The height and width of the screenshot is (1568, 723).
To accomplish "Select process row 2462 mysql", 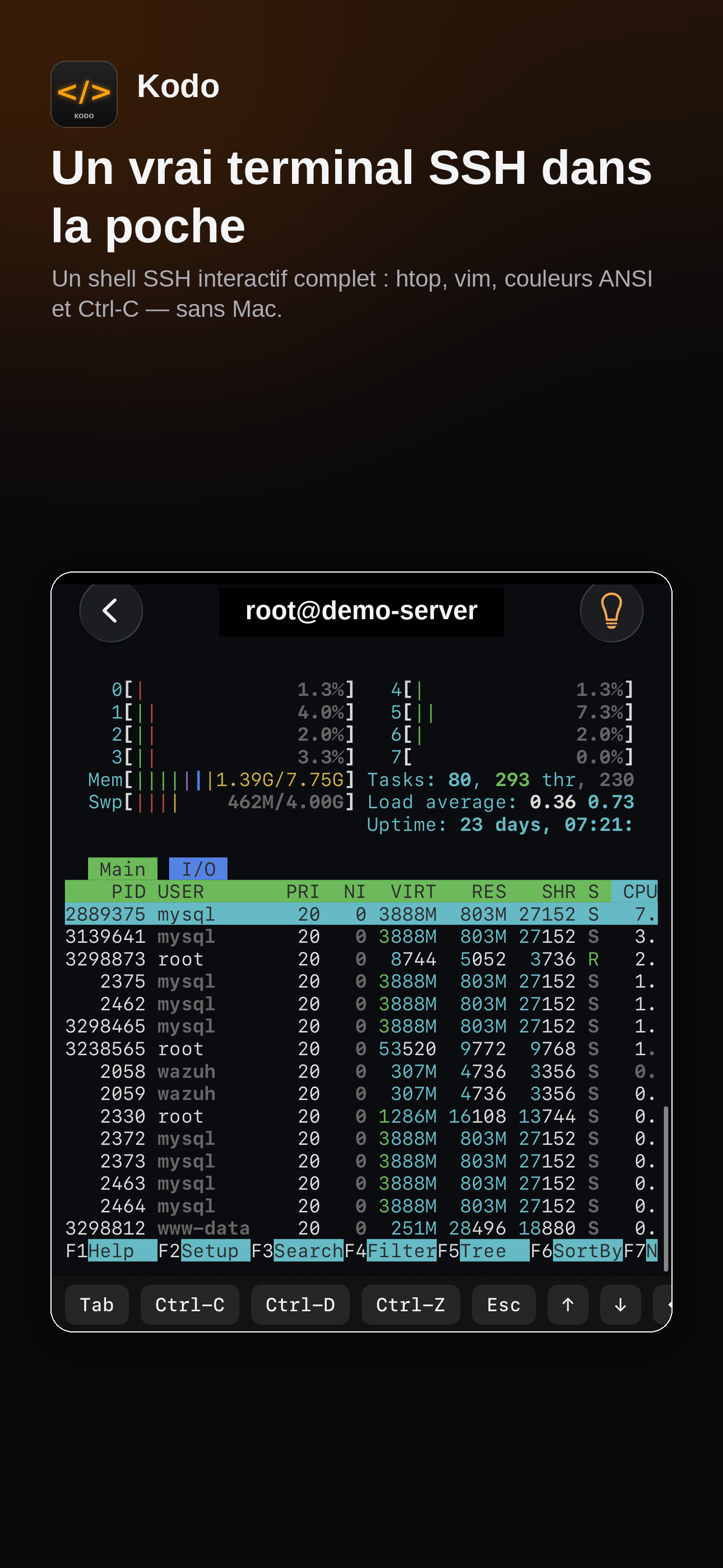I will tap(361, 1004).
